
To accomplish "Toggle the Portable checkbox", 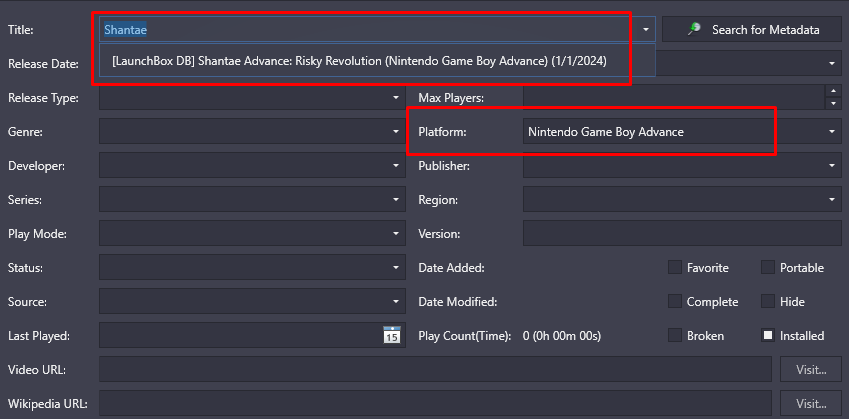I will (768, 267).
